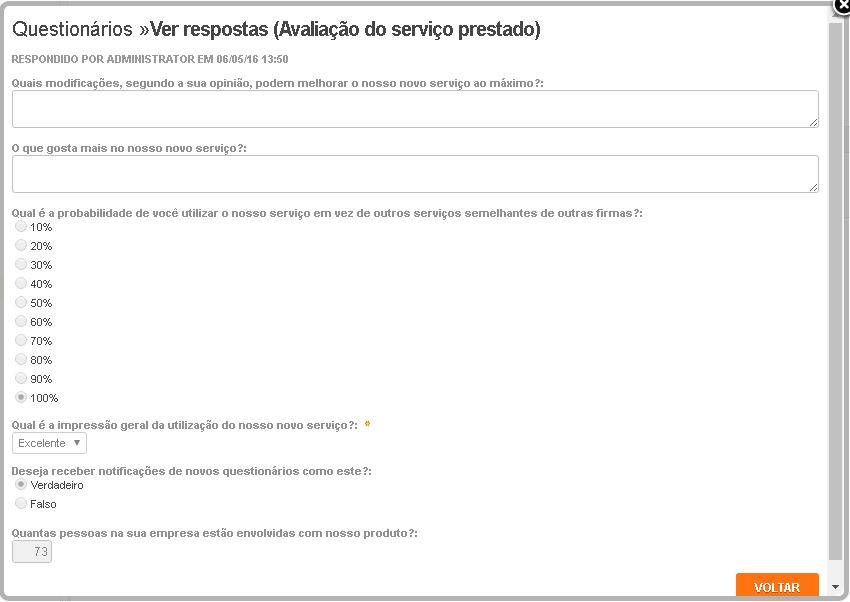Close the questionnaire responses dialog

[842, 7]
